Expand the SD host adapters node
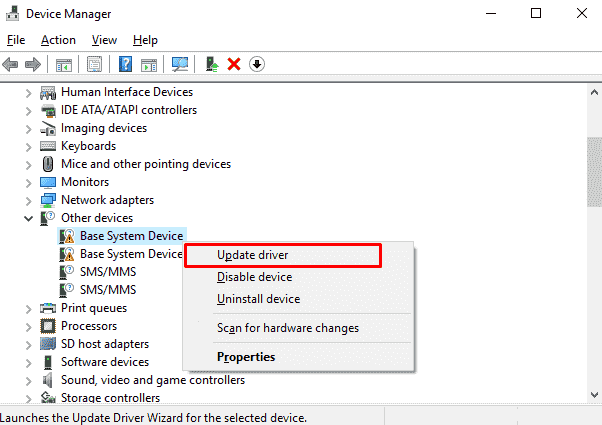The image size is (602, 425). pyautogui.click(x=28, y=345)
